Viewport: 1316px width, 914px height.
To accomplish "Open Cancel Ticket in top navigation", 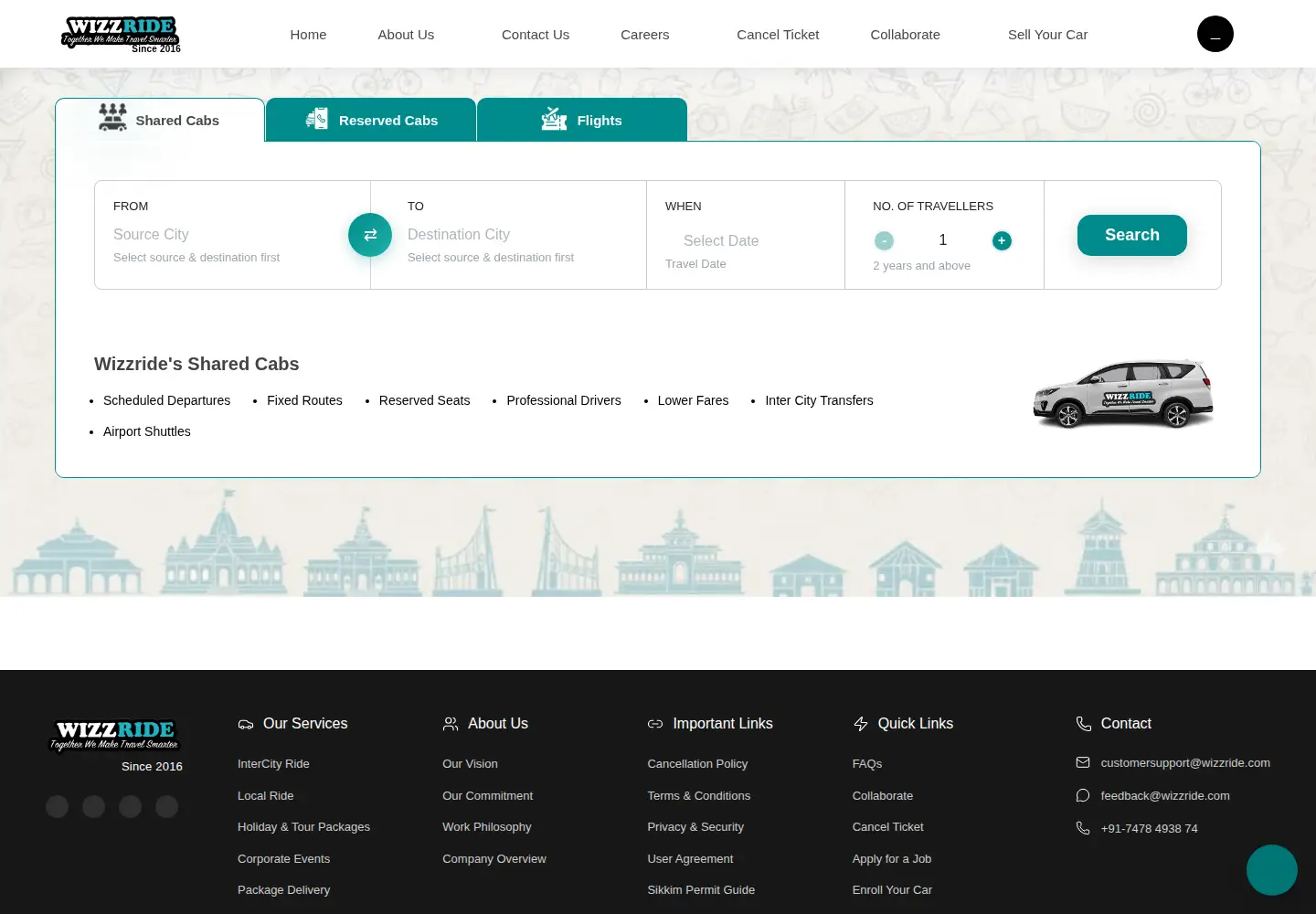I will (x=778, y=35).
